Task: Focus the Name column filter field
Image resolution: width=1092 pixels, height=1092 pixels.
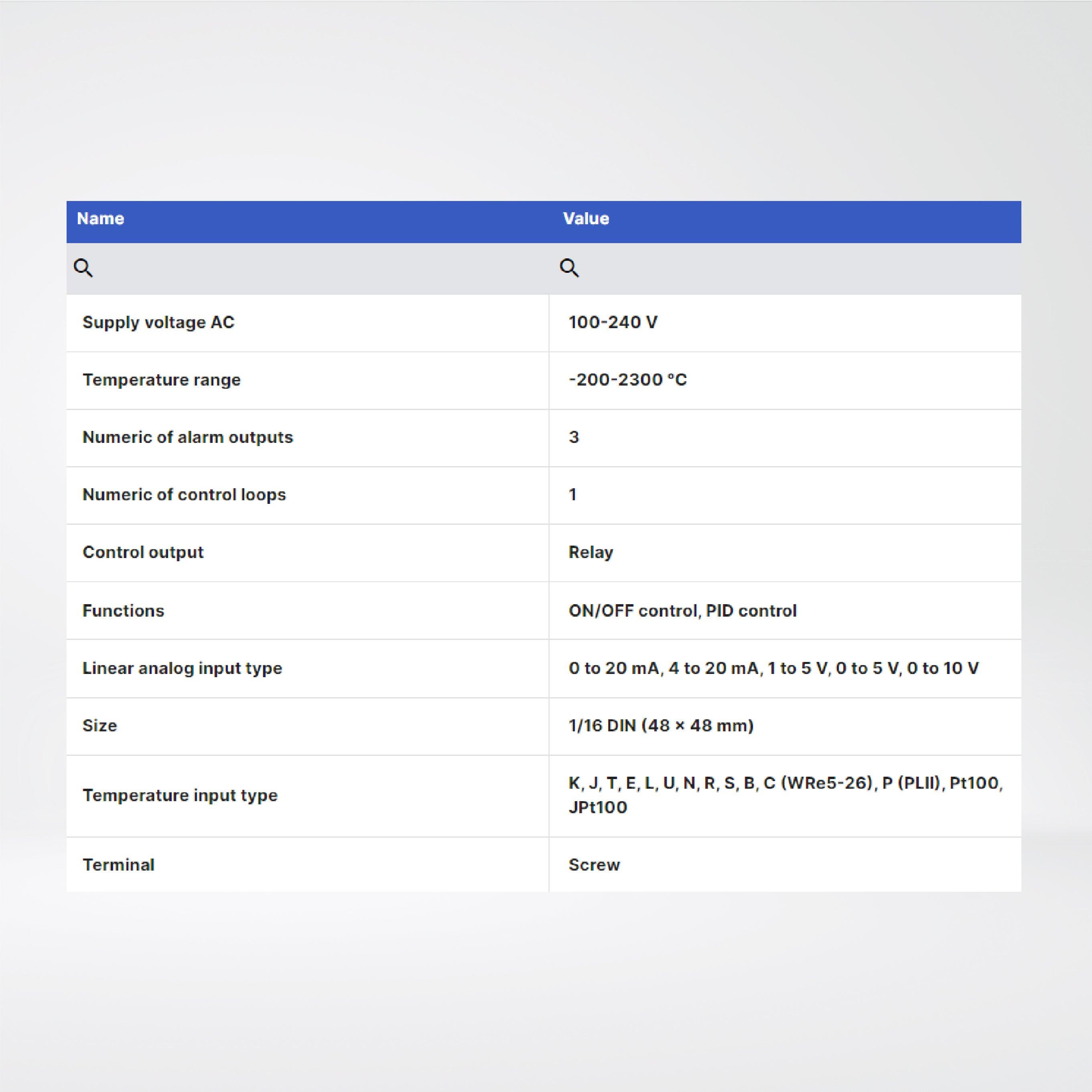Action: (307, 268)
